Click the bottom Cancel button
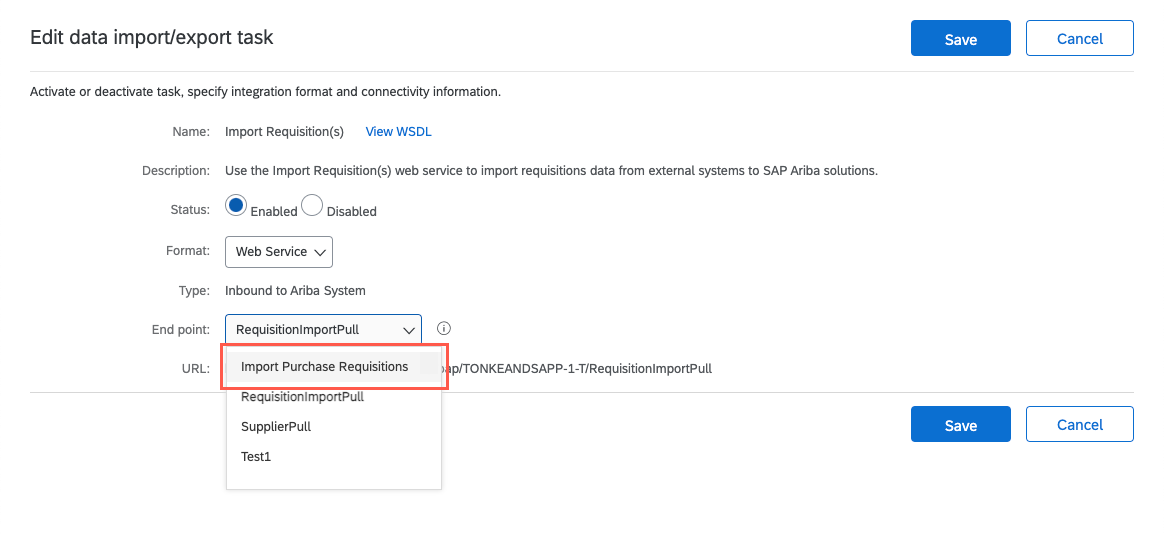 coord(1079,425)
